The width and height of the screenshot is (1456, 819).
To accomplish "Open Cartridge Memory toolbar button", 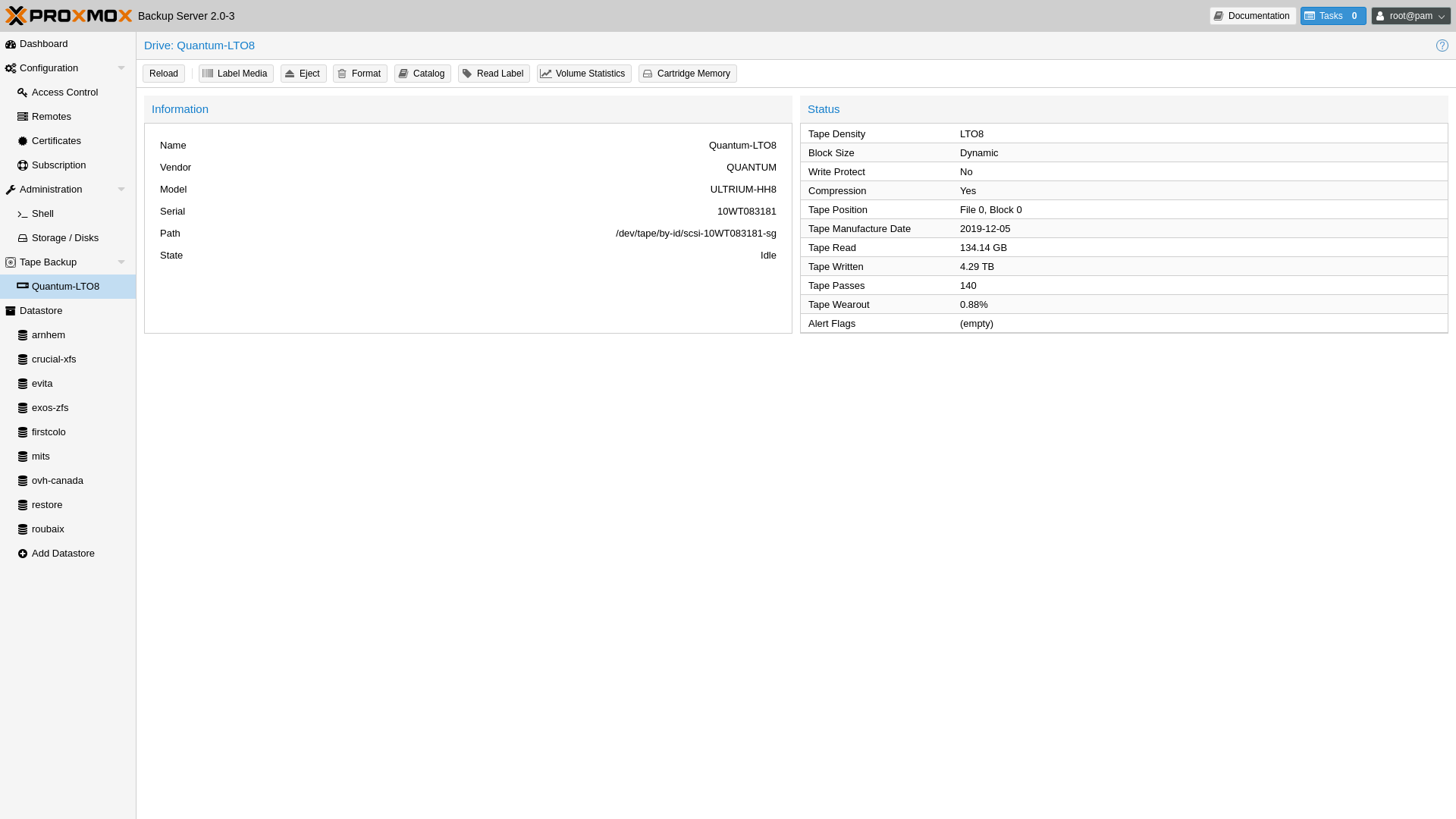I will (x=687, y=74).
